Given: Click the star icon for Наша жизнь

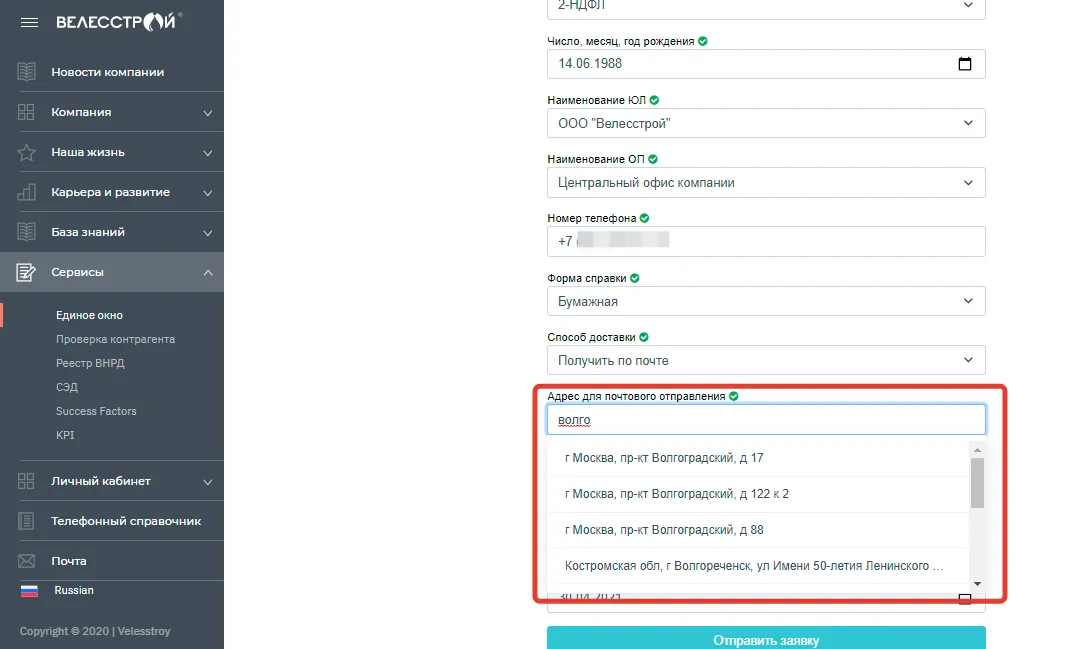Looking at the screenshot, I should point(27,152).
